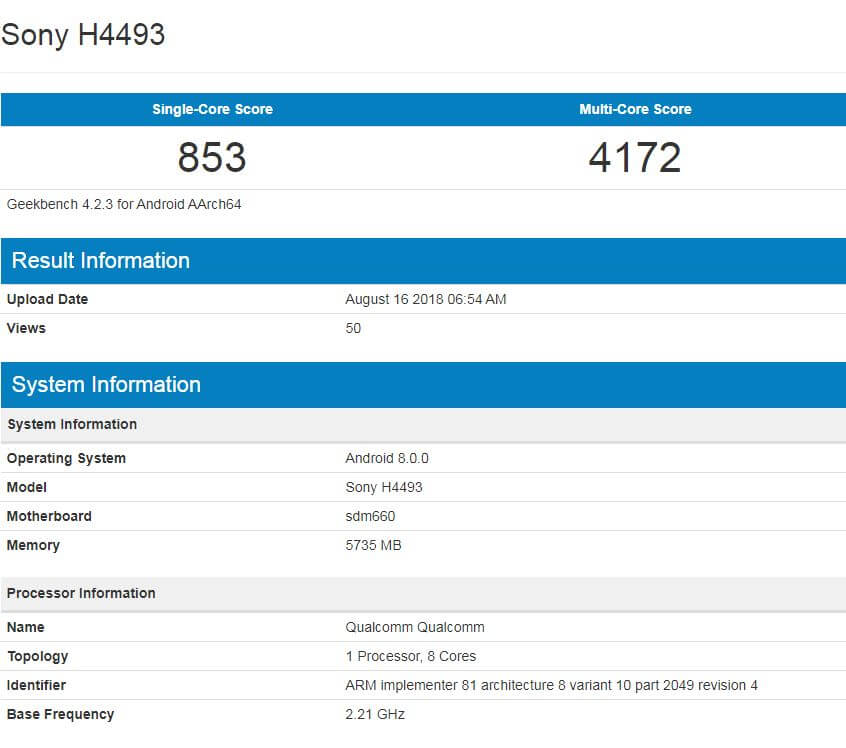Select the Operating System row label
The height and width of the screenshot is (748, 846).
(66, 458)
